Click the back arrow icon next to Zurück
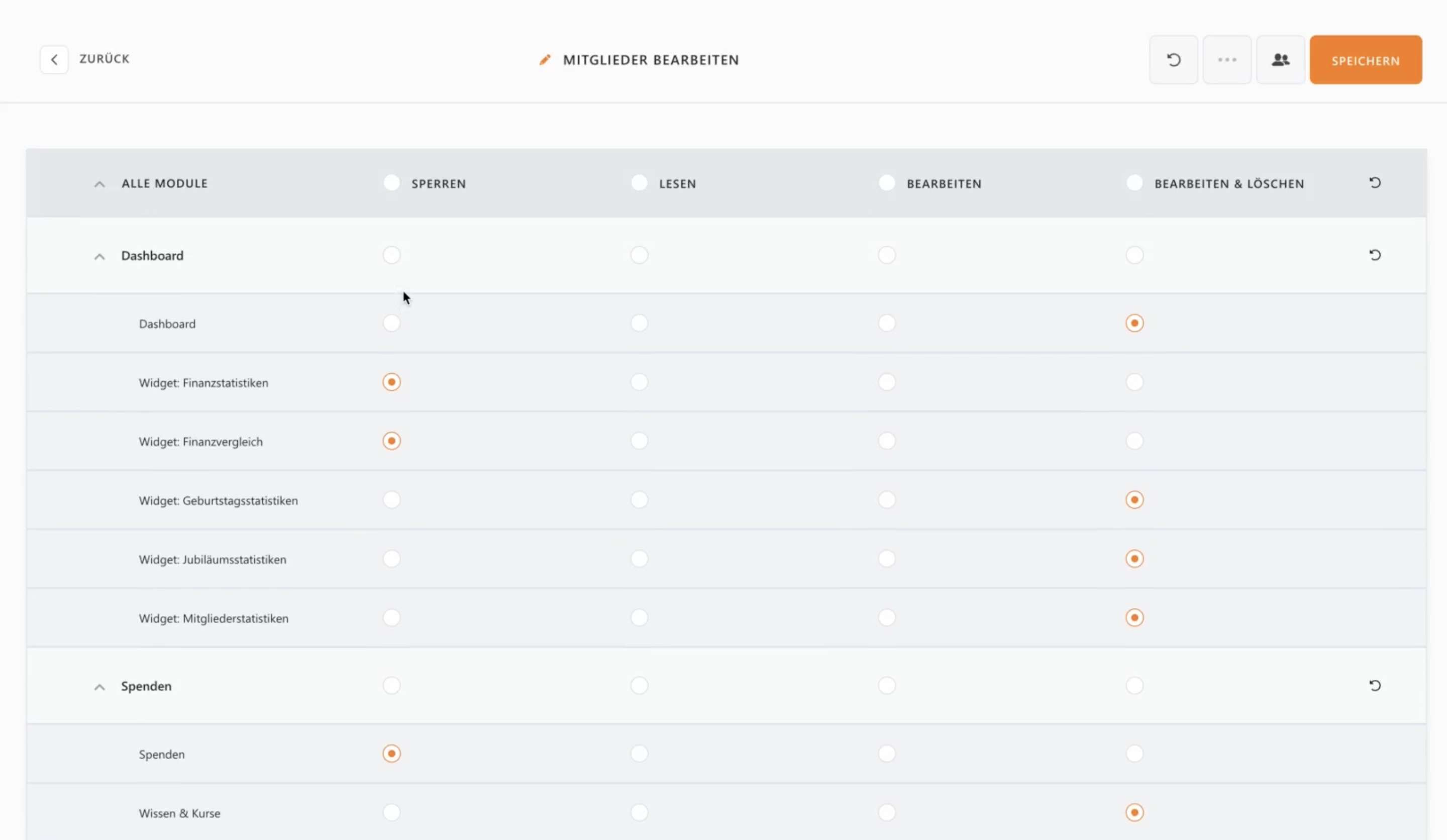Viewport: 1447px width, 840px height. pos(54,60)
